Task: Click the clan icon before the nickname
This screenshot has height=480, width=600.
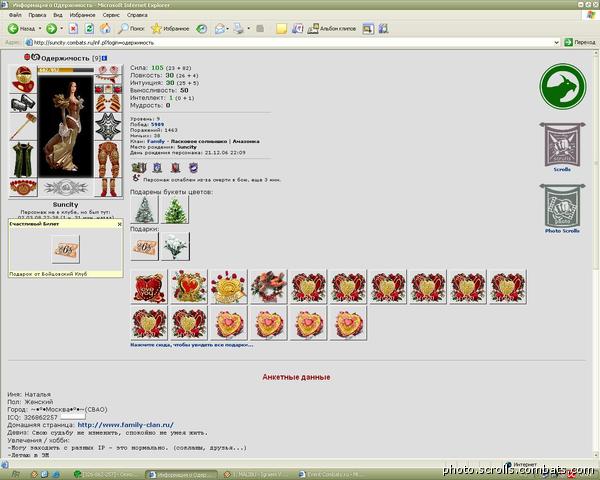Action: (35, 57)
